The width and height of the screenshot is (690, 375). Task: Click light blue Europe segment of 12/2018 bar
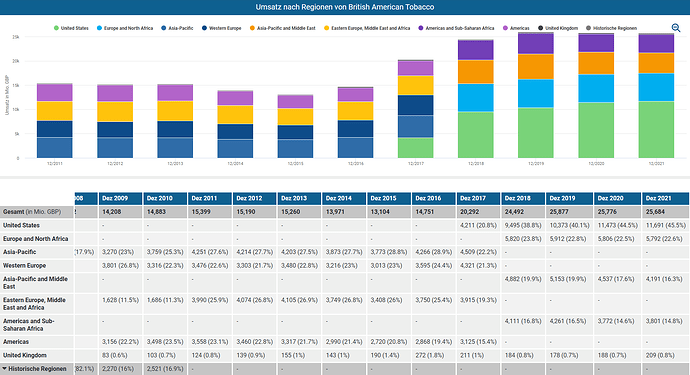click(476, 98)
